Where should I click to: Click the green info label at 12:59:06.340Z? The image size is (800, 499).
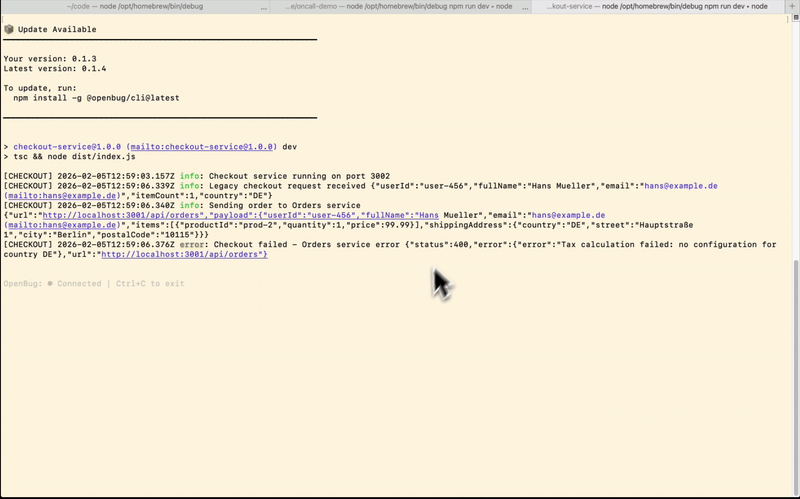189,206
